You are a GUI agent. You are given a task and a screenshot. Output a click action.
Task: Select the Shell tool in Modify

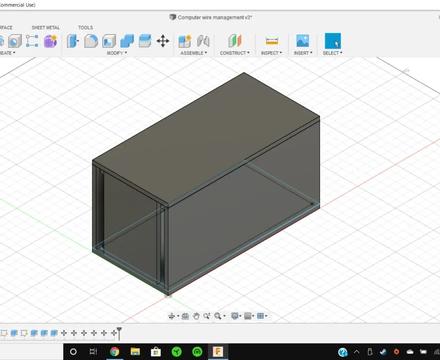pos(109,41)
